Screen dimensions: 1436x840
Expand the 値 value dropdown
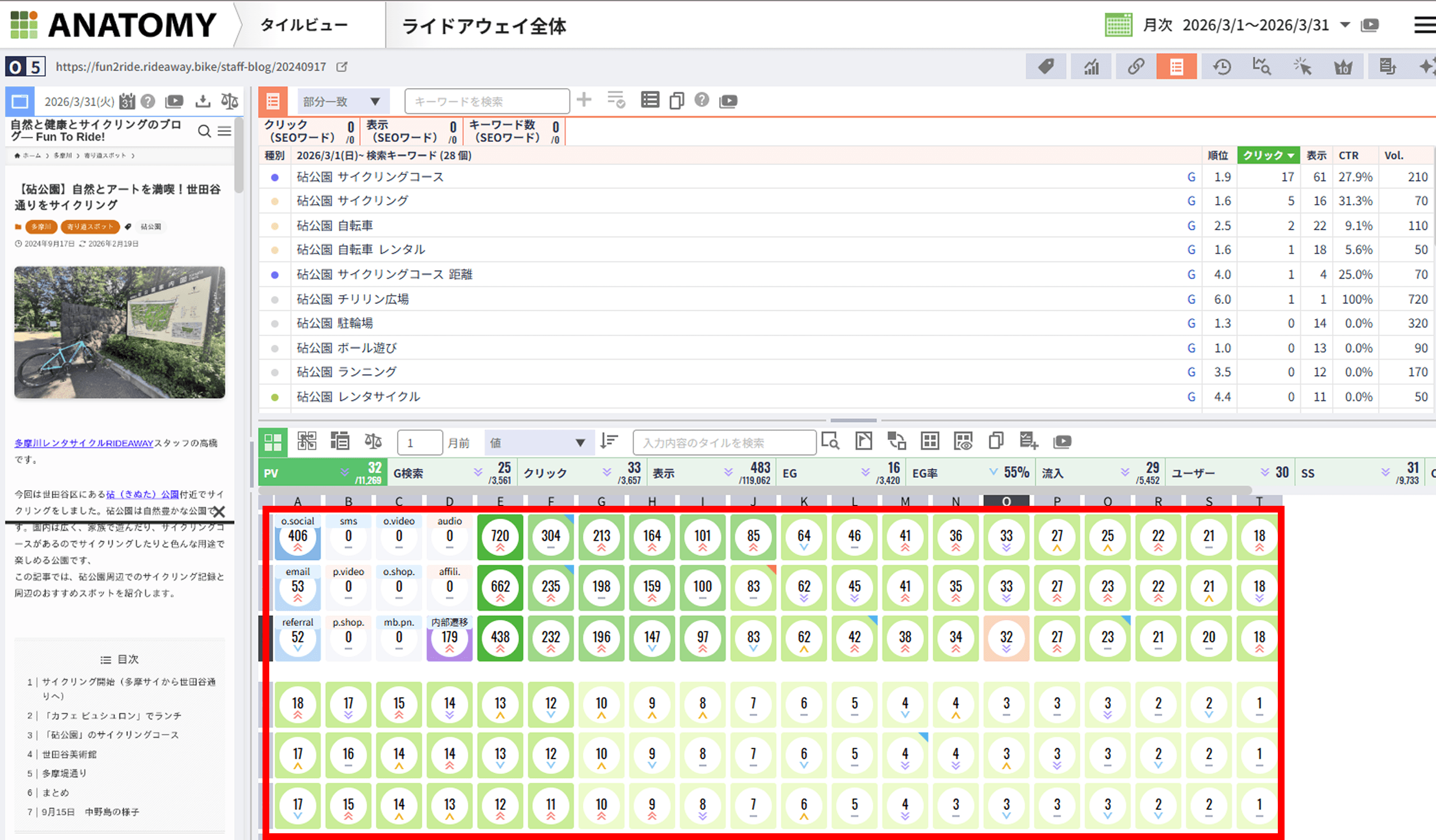click(538, 442)
